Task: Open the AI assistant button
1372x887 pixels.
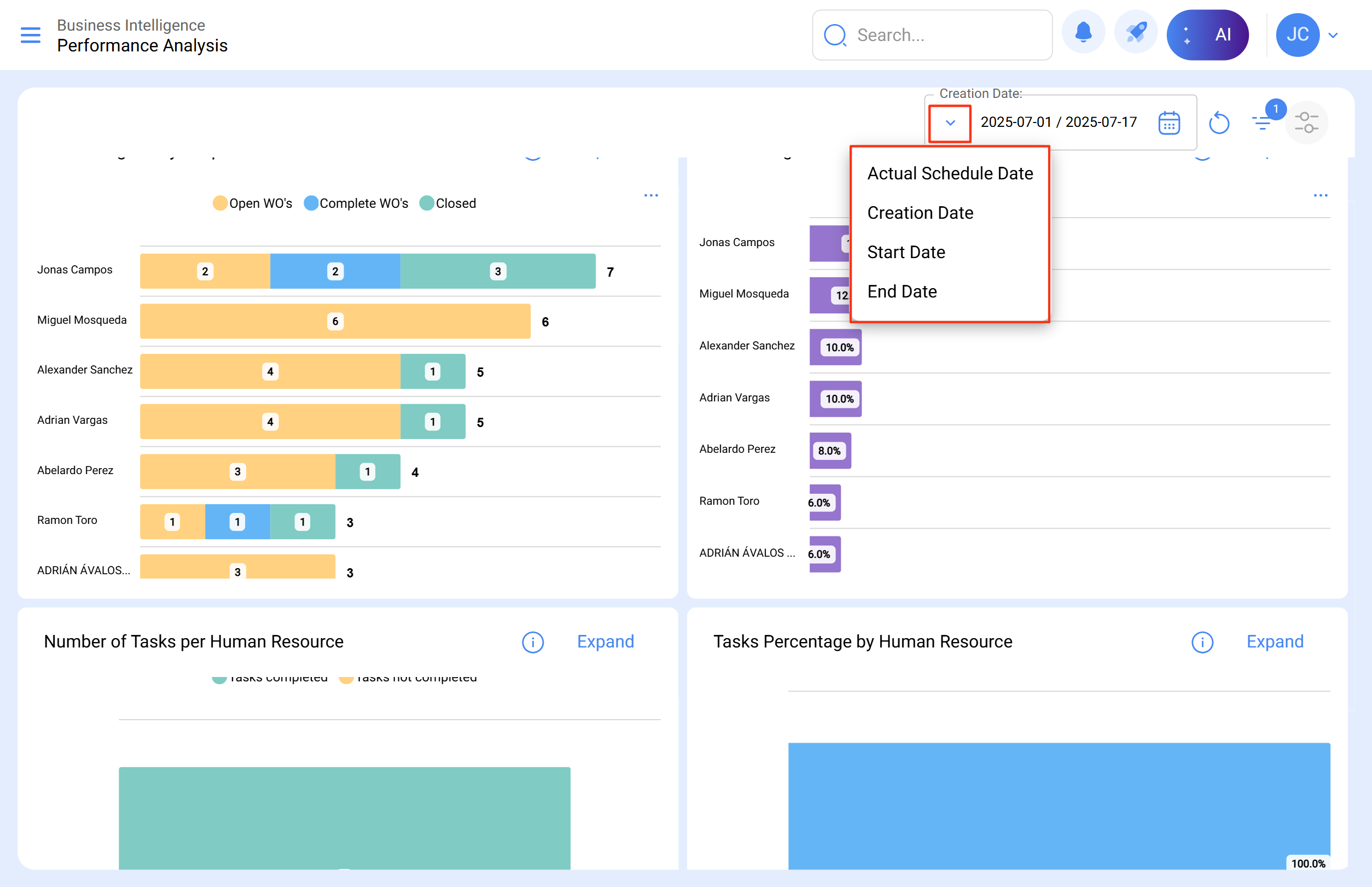Action: coord(1207,34)
